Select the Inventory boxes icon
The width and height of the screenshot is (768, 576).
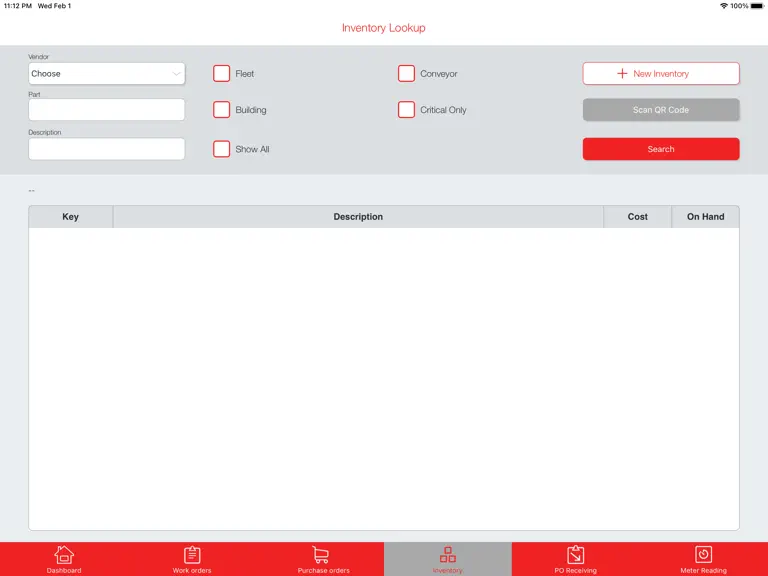[448, 555]
